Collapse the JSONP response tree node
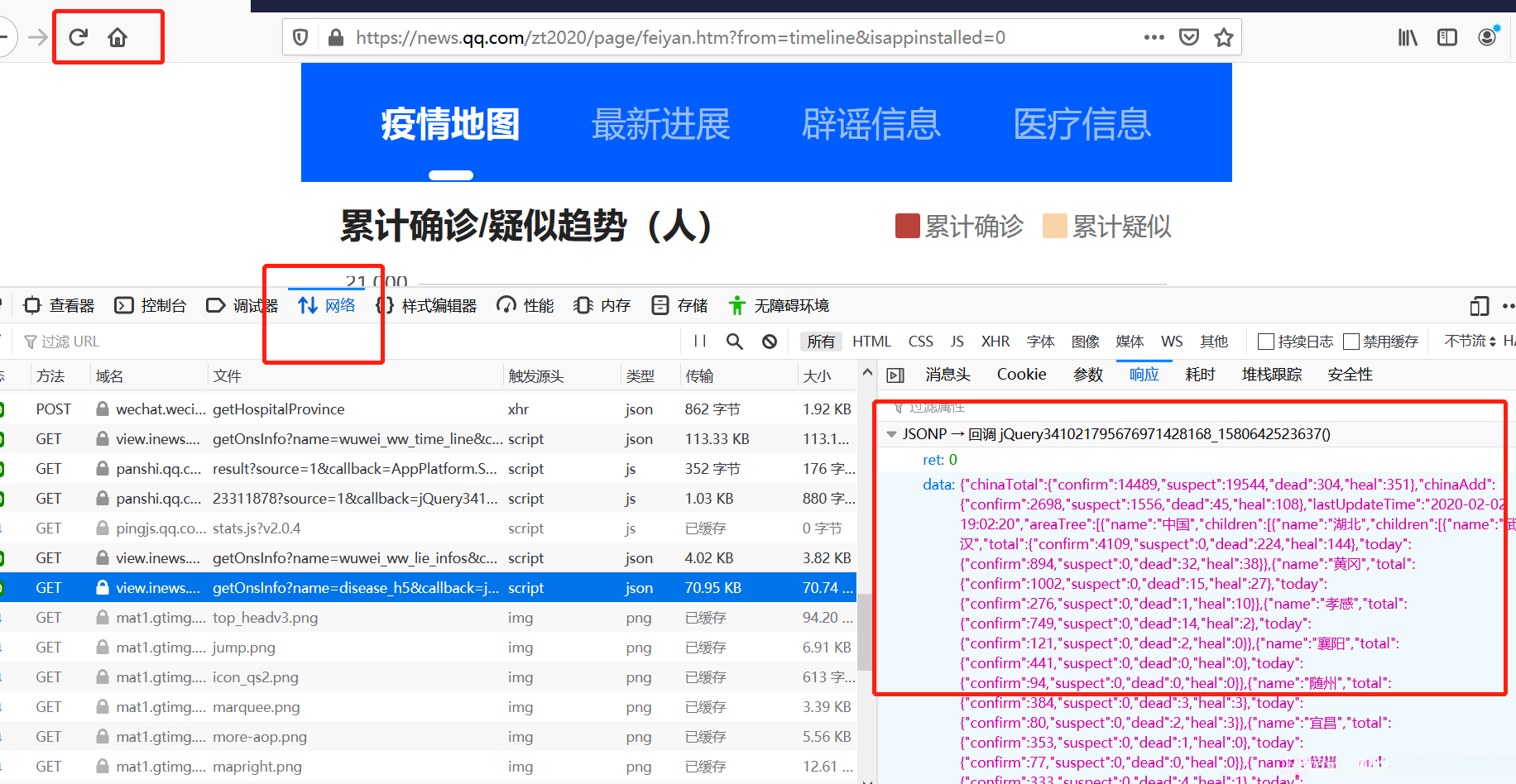Image resolution: width=1516 pixels, height=784 pixels. point(891,434)
